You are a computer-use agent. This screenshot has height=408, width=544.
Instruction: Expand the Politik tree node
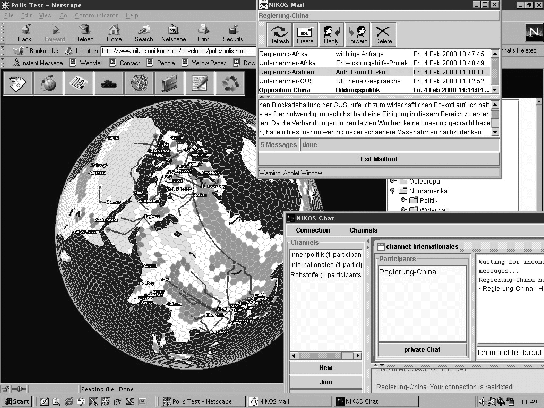point(403,200)
